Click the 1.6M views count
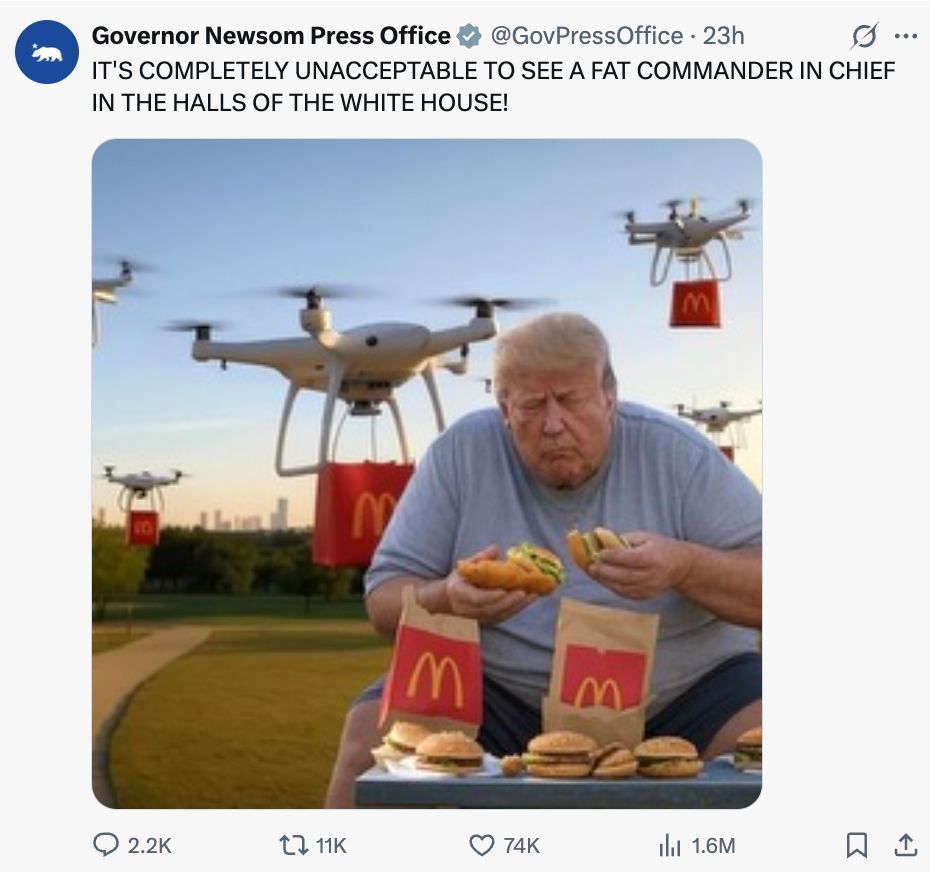The image size is (930, 872). click(x=714, y=845)
